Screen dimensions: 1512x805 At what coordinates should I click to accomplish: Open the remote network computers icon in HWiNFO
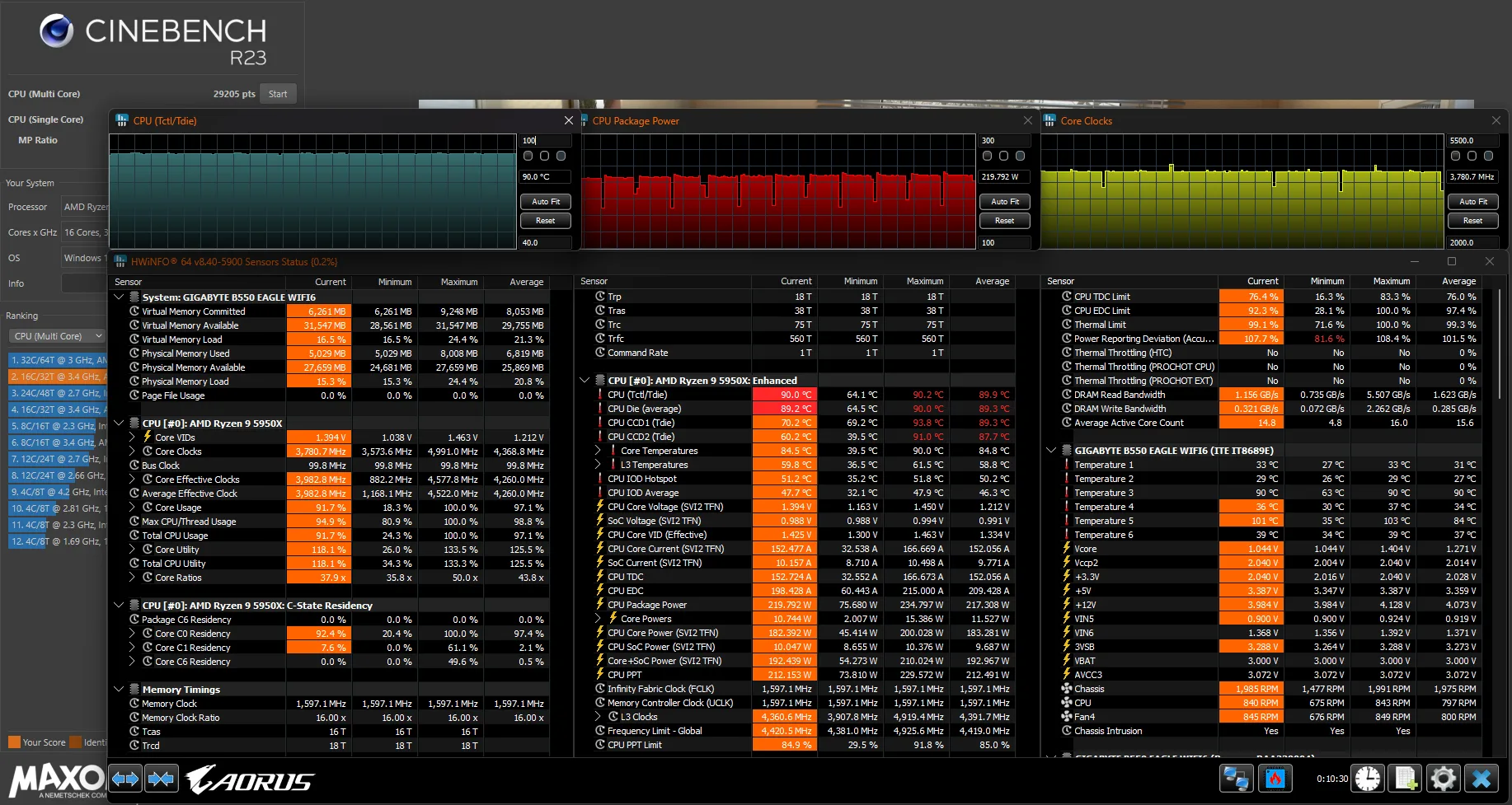(1236, 779)
